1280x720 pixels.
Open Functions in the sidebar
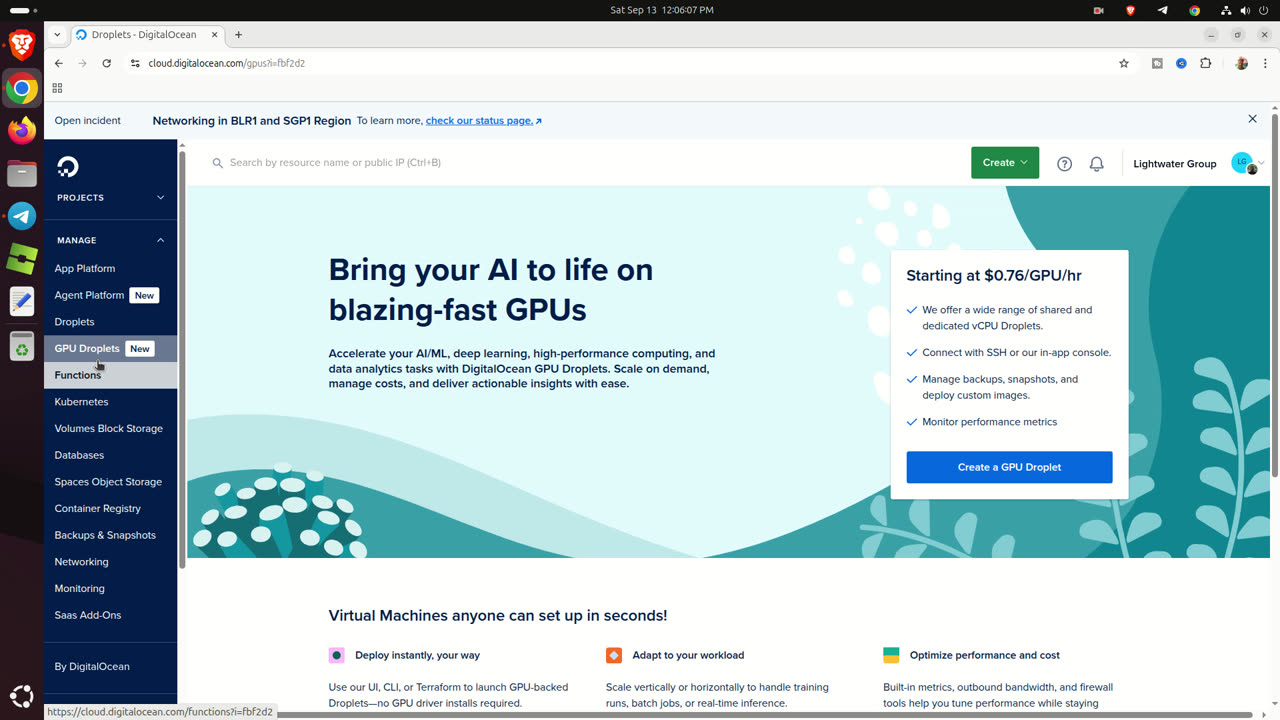(x=78, y=375)
